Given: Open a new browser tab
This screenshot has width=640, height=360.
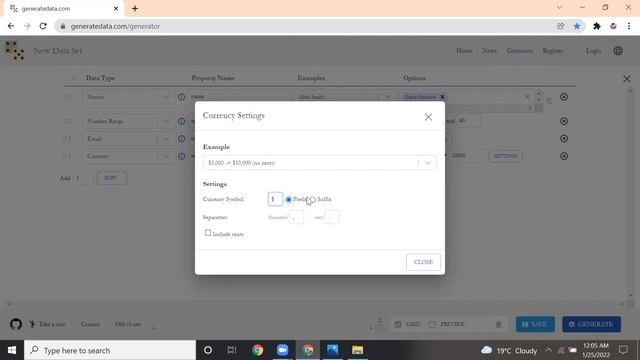Looking at the screenshot, I should click(x=135, y=8).
